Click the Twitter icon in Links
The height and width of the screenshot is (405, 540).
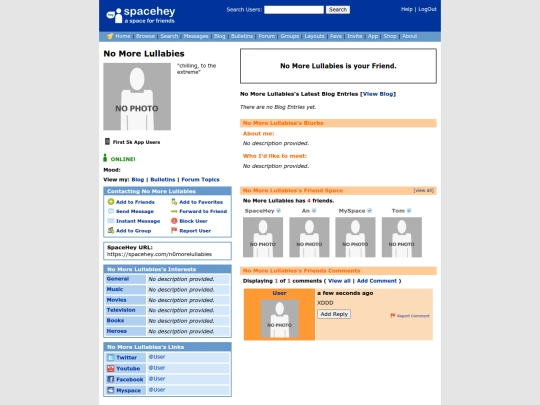coord(111,357)
